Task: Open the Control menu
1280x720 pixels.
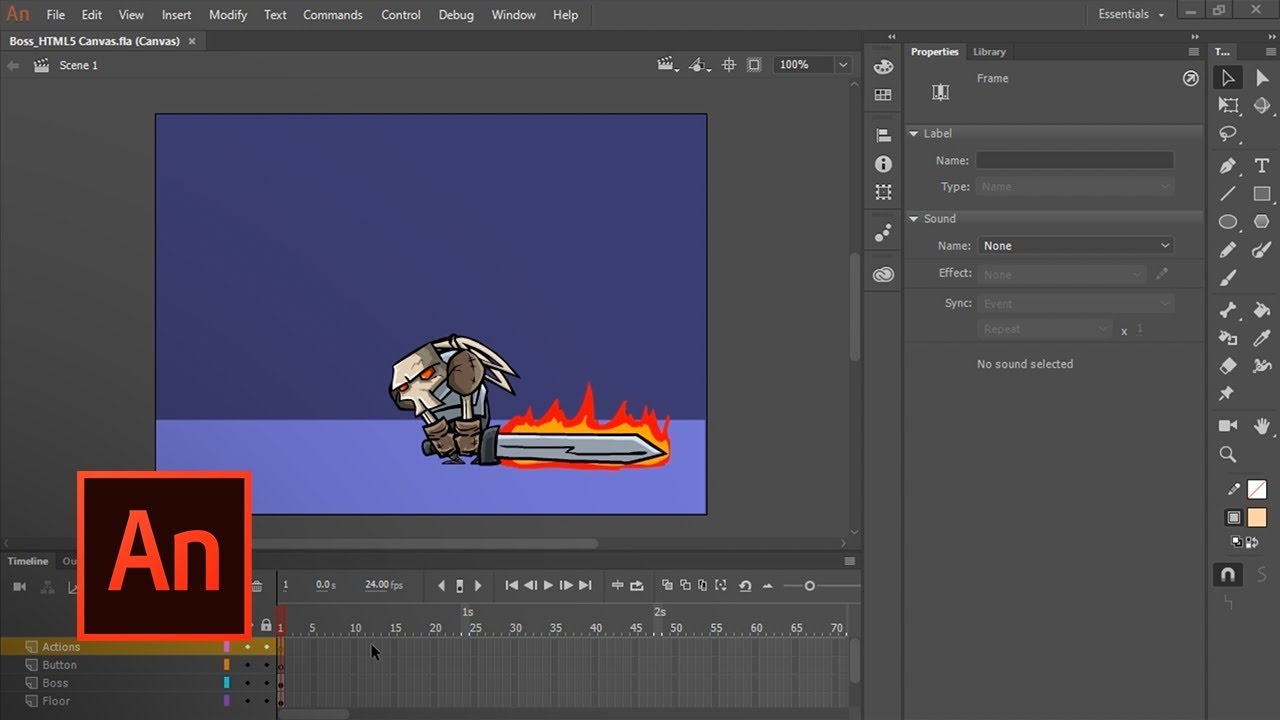Action: point(400,14)
